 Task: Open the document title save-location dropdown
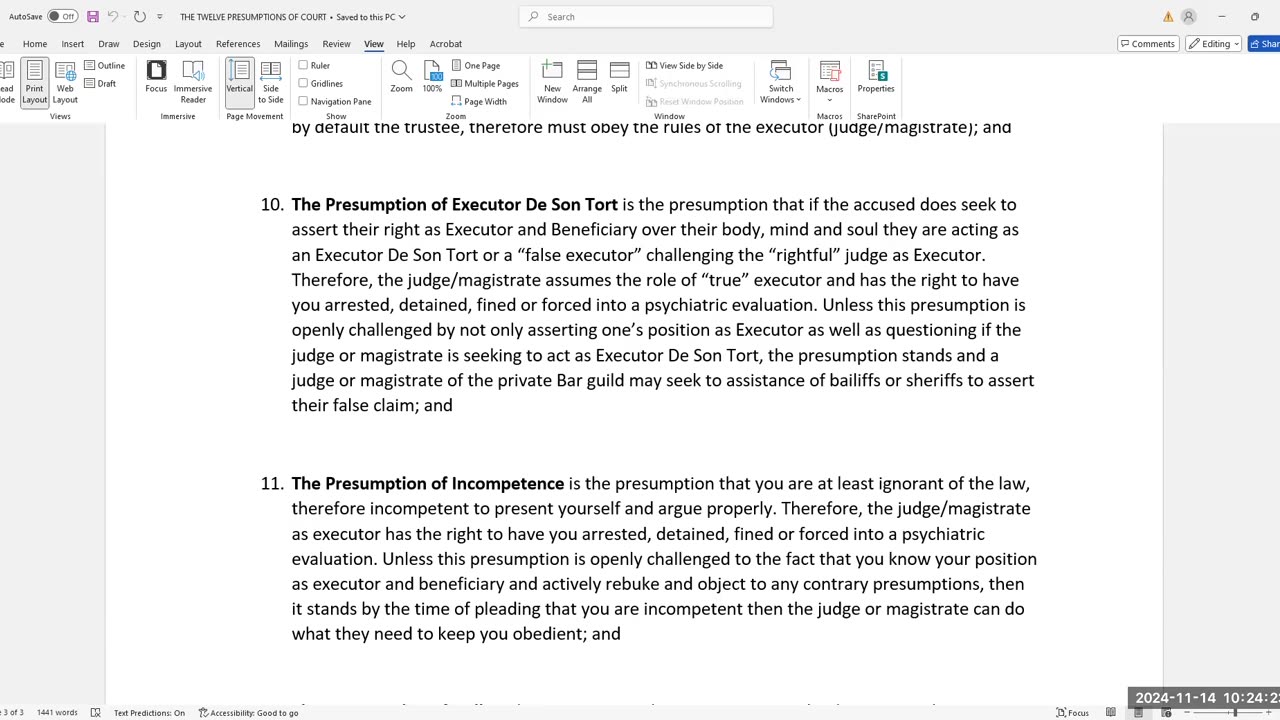(x=401, y=17)
